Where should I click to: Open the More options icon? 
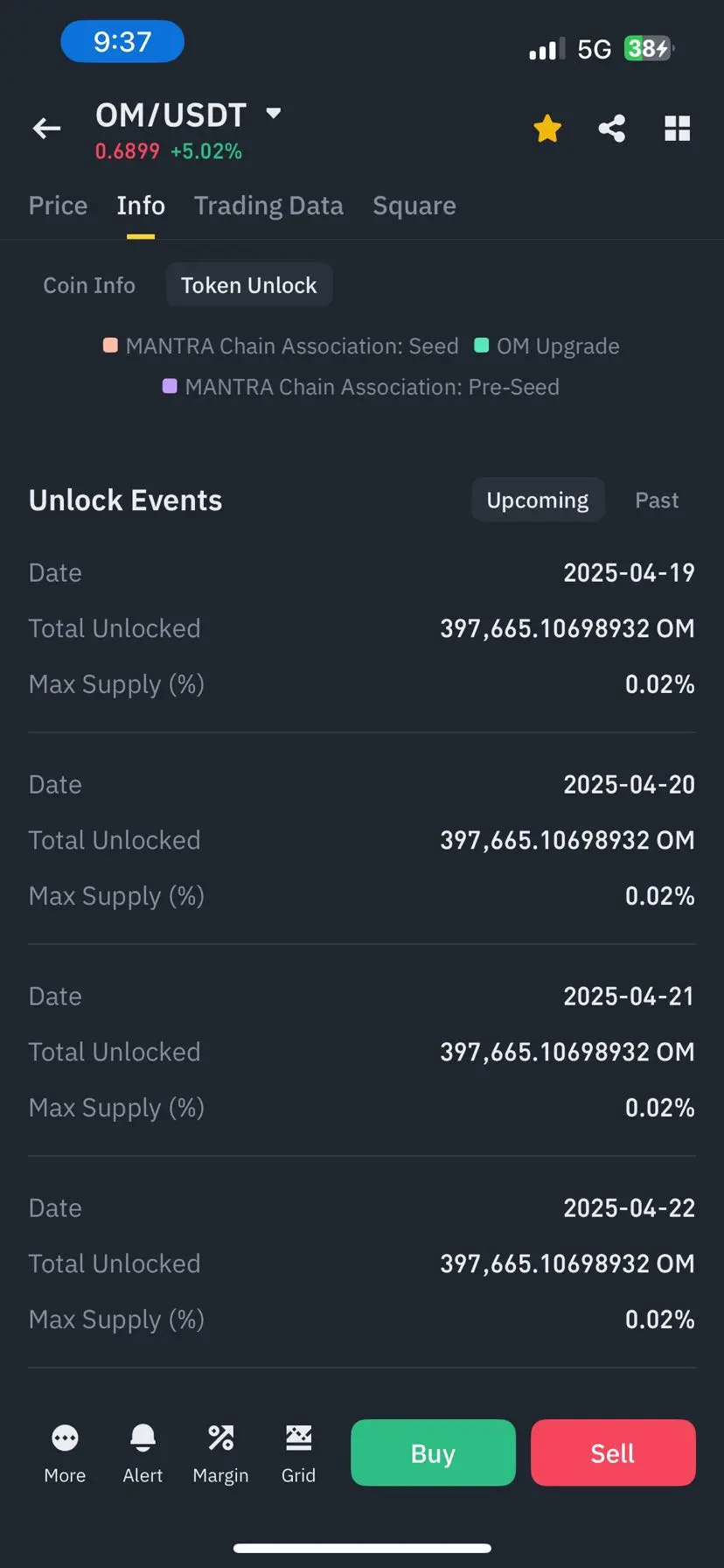65,1437
